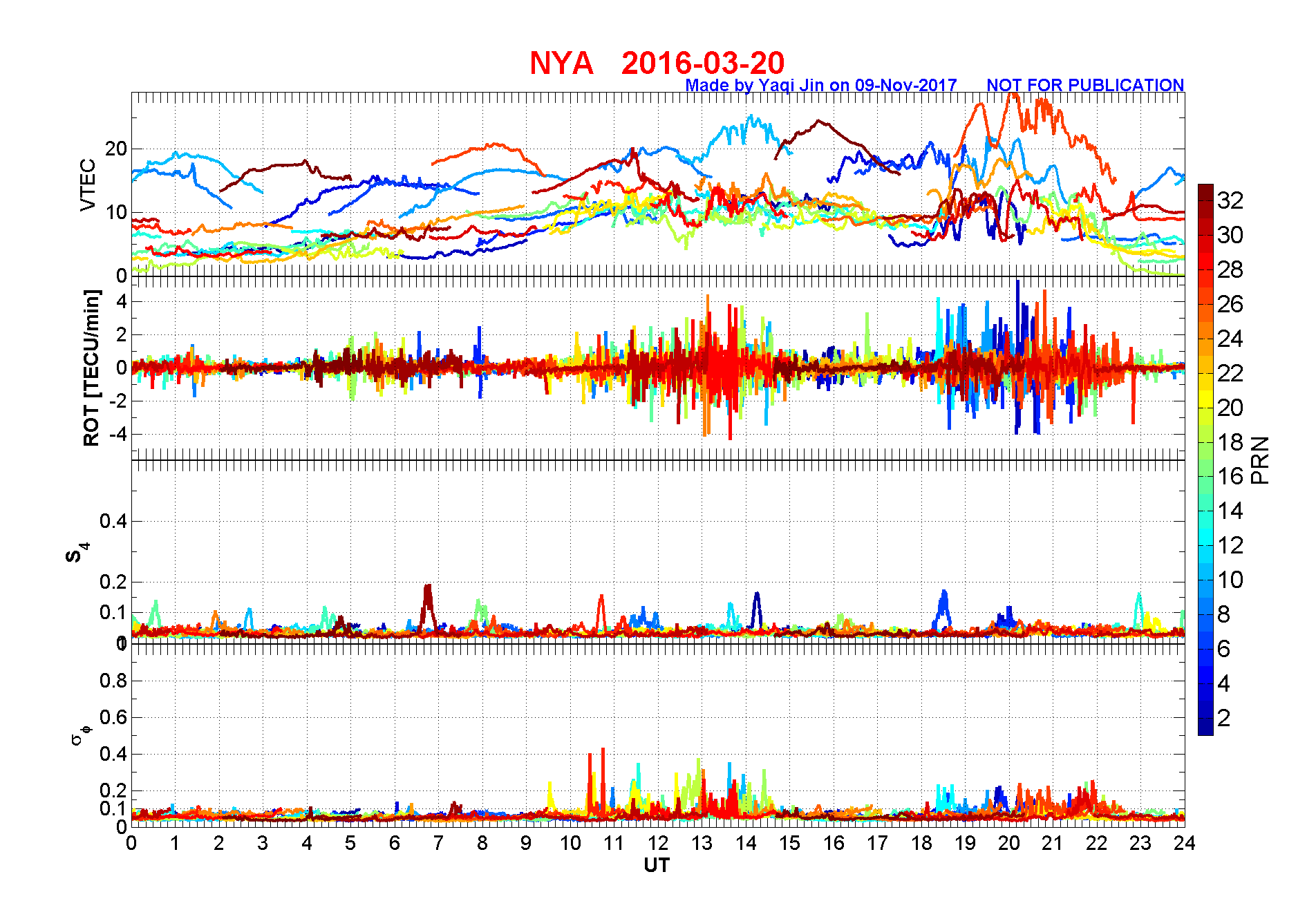
Task: Click colorbar tick label "8"
Action: [1224, 614]
